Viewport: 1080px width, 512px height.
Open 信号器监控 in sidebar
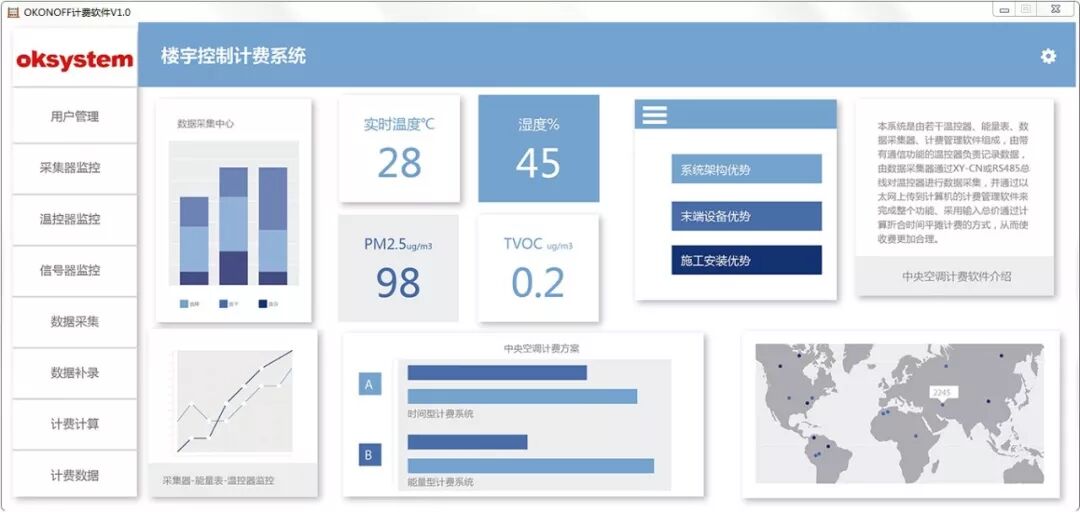click(x=74, y=270)
